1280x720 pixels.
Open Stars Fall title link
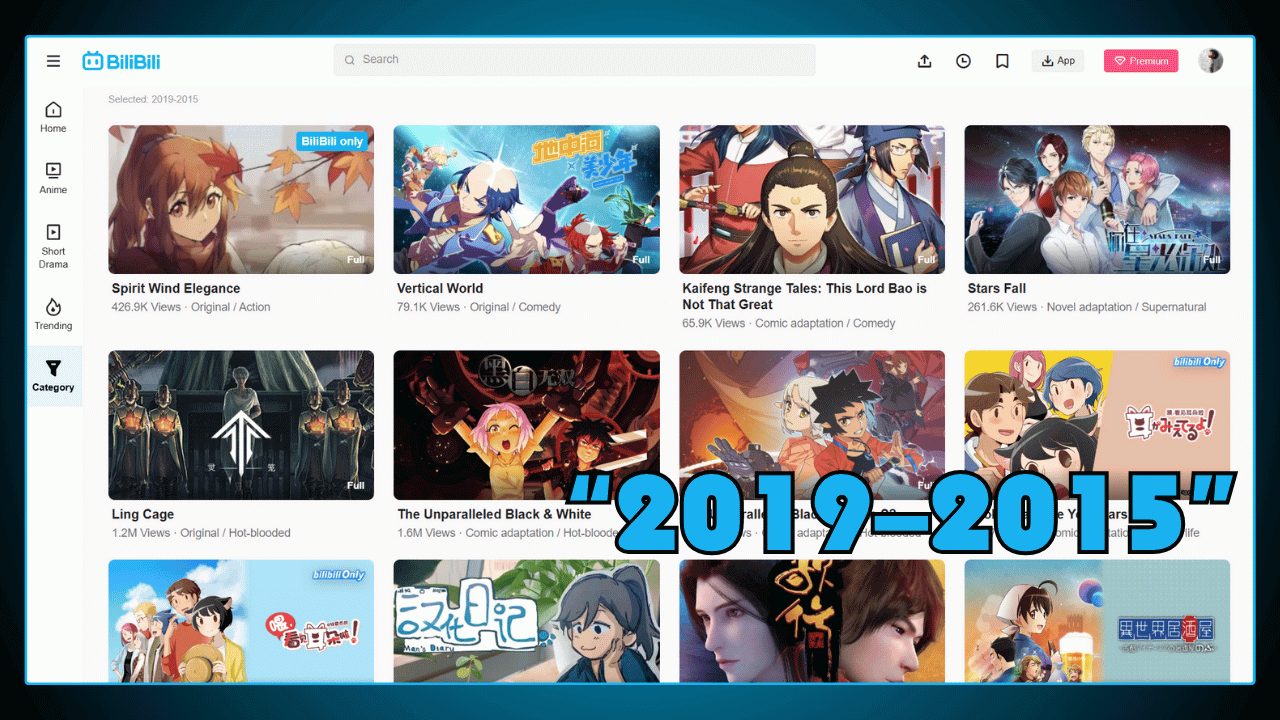[x=996, y=288]
